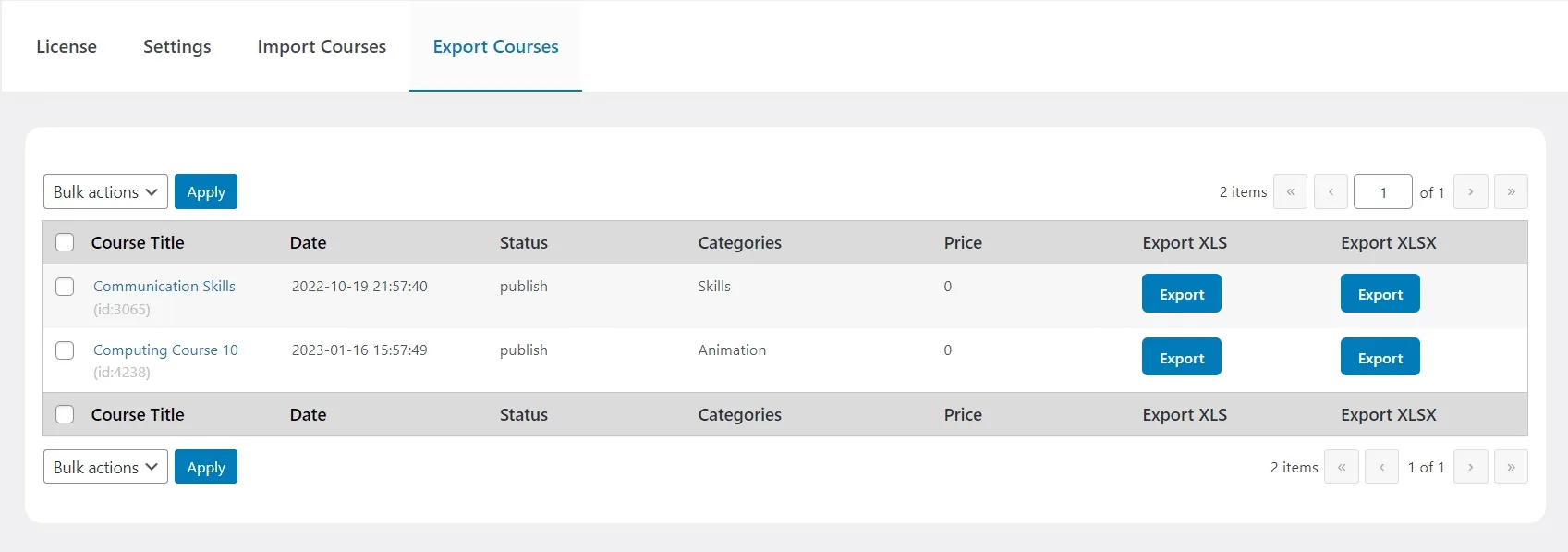This screenshot has width=1568, height=552.
Task: Select all courses via header checkbox
Action: click(x=65, y=242)
